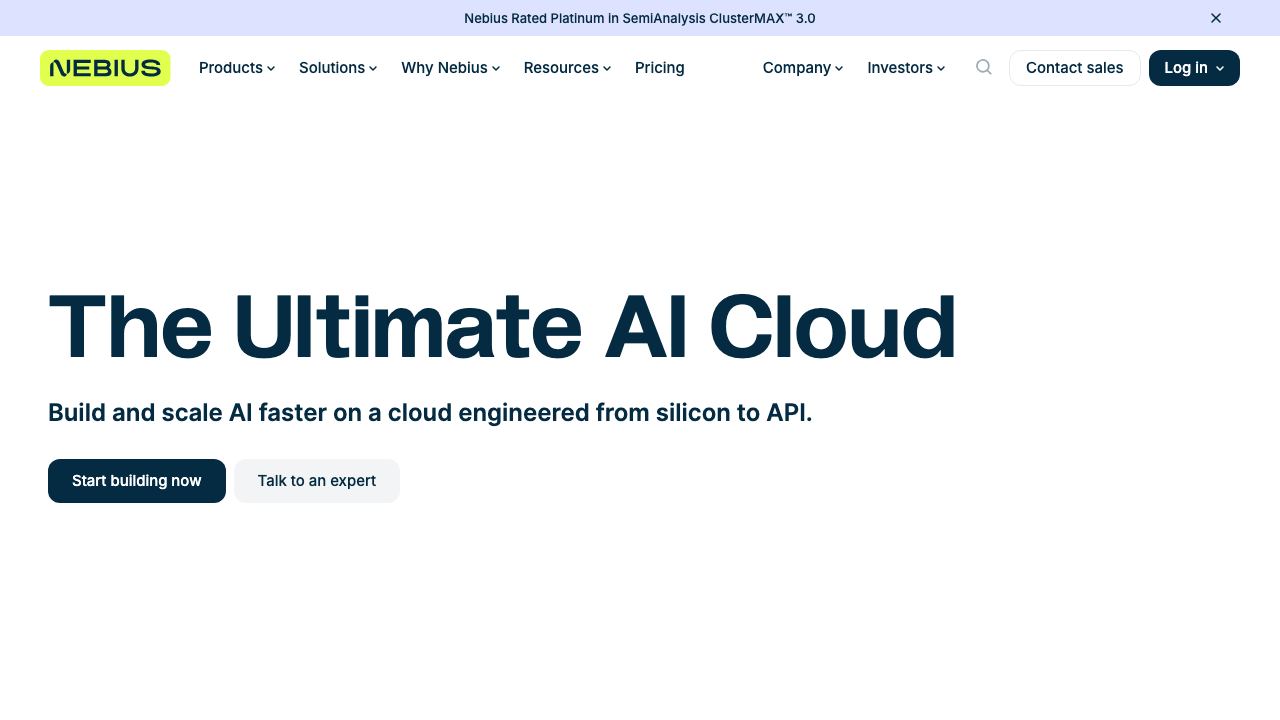Click Talk to an expert

click(317, 481)
